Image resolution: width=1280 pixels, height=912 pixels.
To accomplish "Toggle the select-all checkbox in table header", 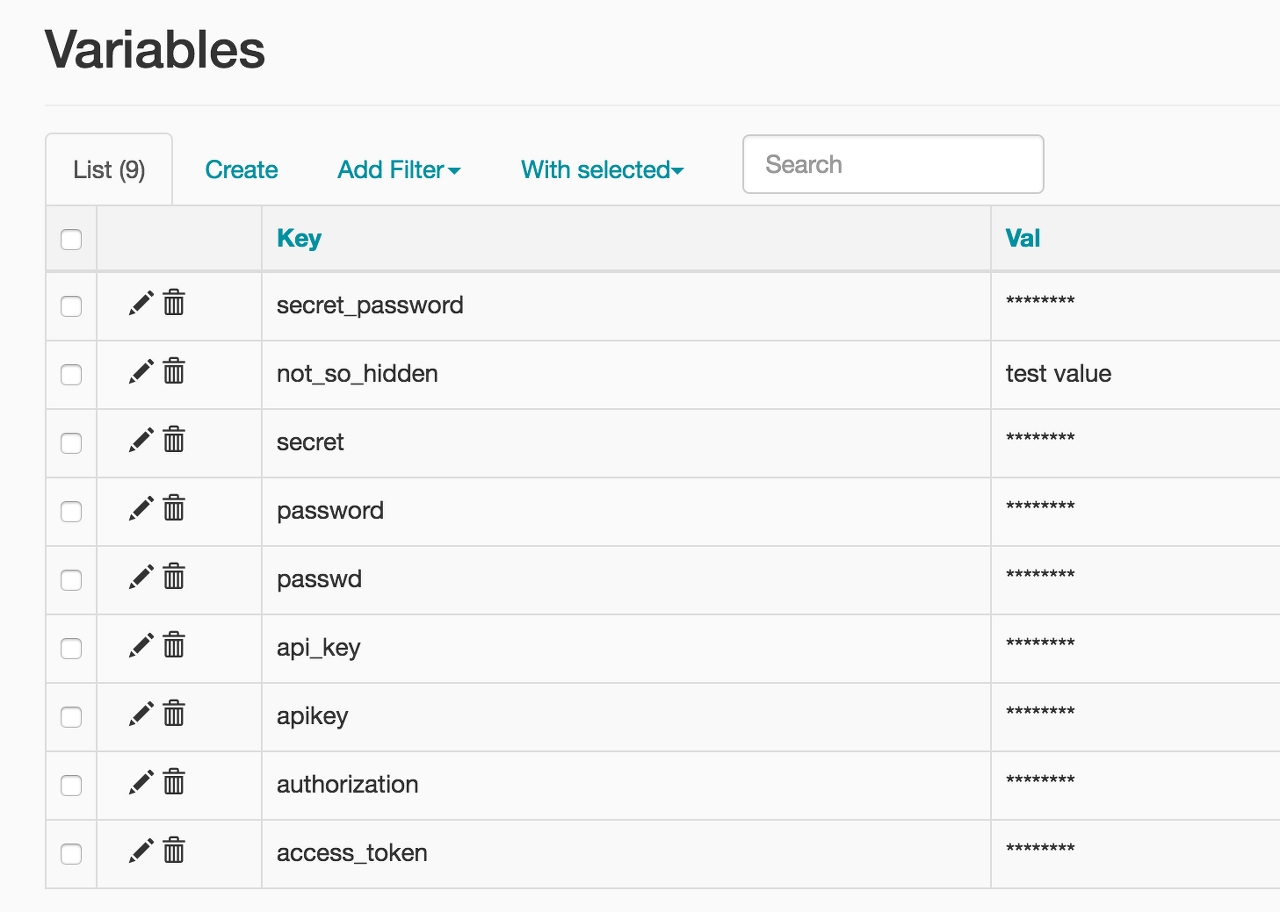I will click(71, 239).
